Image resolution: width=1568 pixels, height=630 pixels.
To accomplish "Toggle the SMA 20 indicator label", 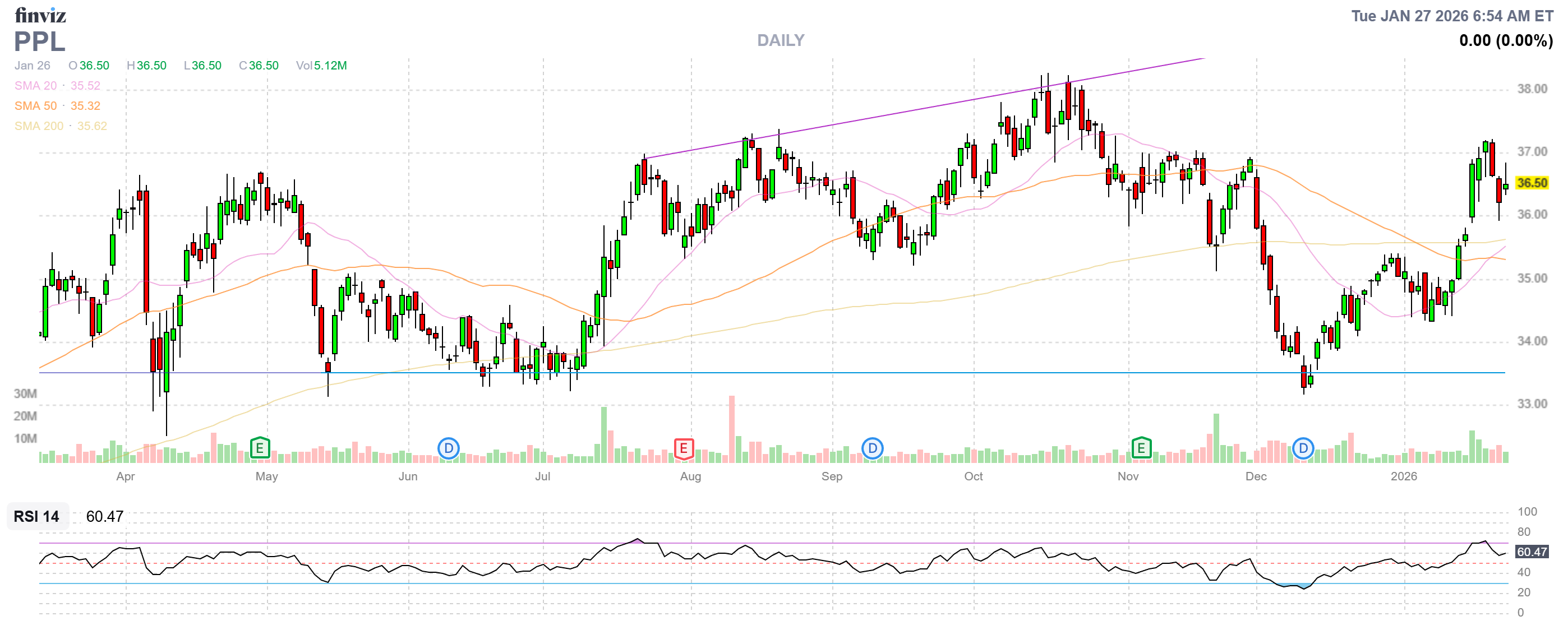I will tap(35, 86).
